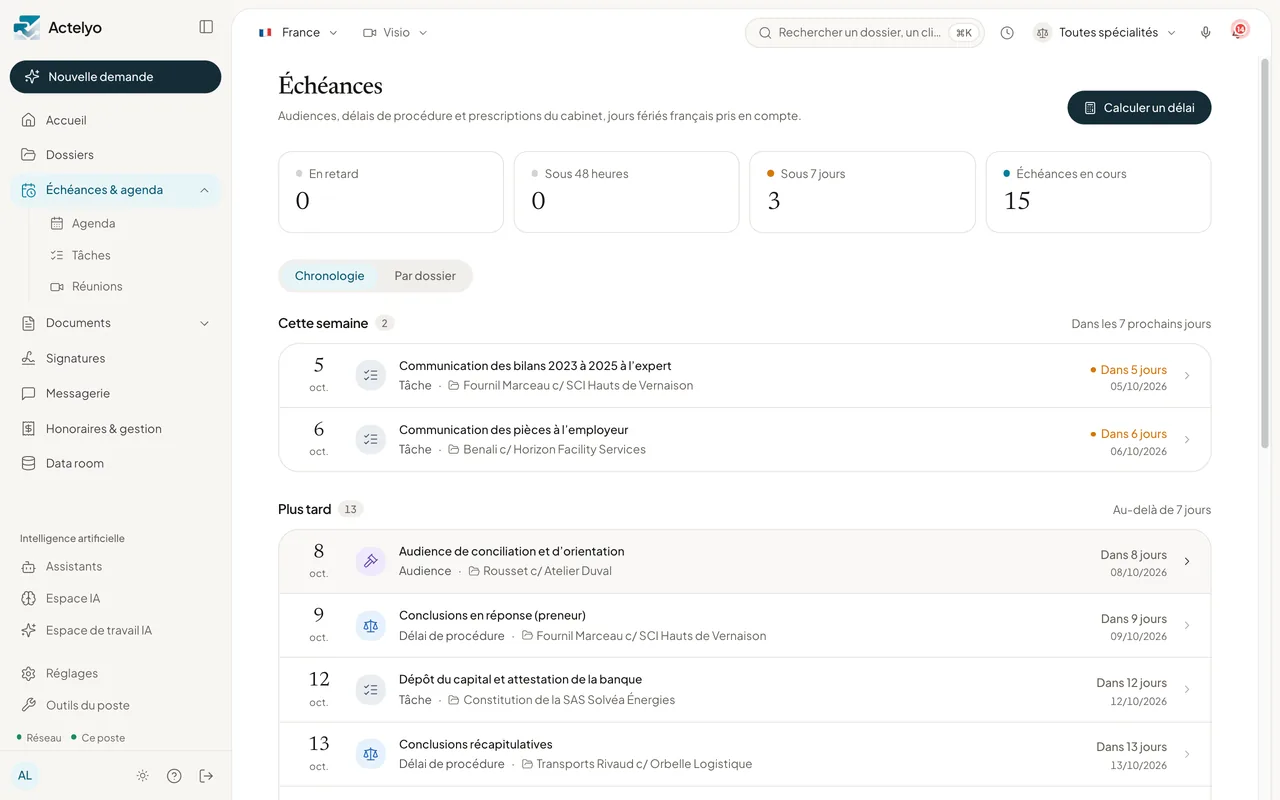Switch to the Chronologie tab
Viewport: 1280px width, 800px height.
(x=329, y=276)
